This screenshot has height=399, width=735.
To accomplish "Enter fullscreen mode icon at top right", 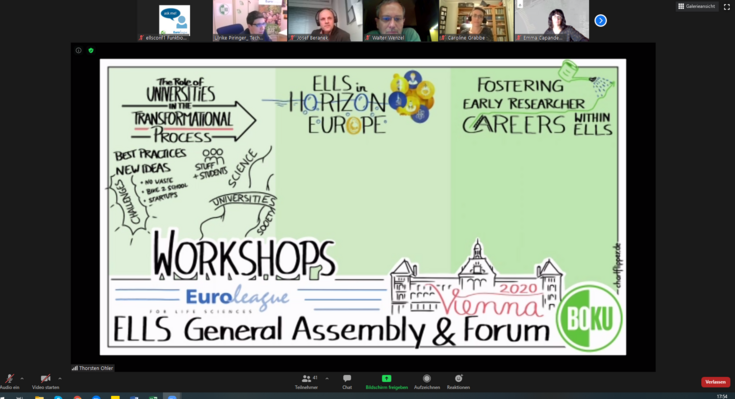I will tap(727, 6).
